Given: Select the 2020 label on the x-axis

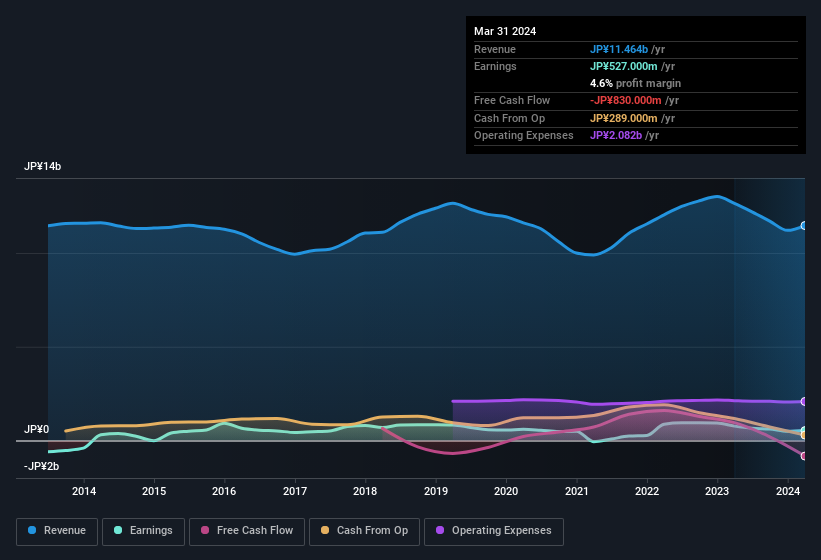Looking at the screenshot, I should point(506,491).
